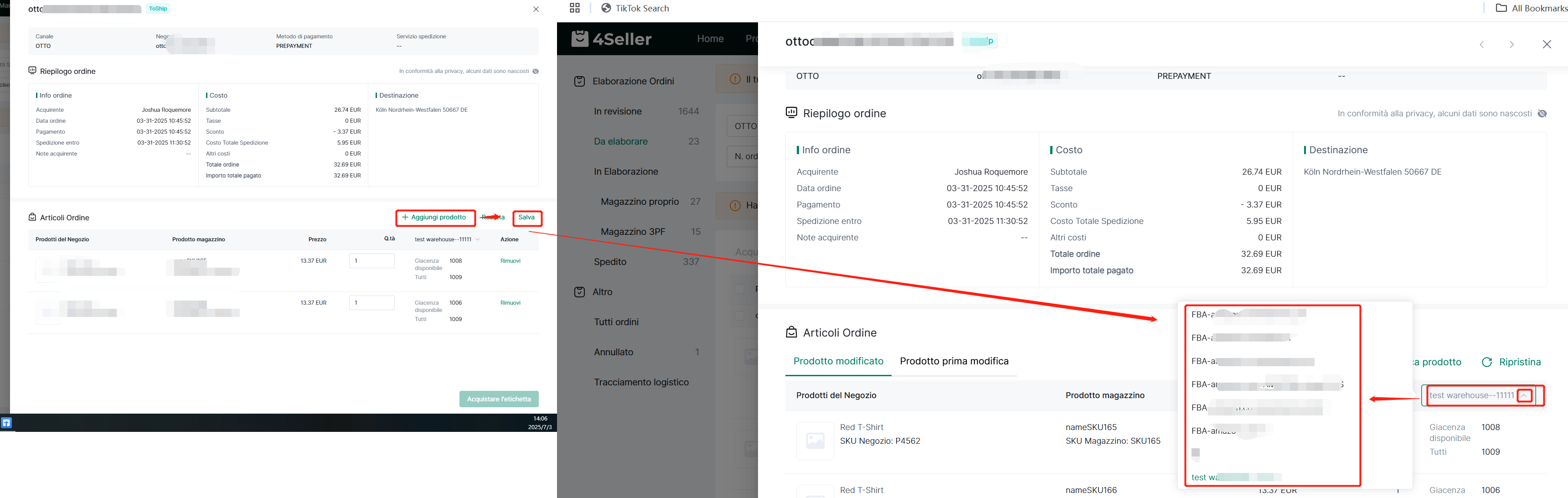This screenshot has height=498, width=1568.
Task: Click test warehouse--11111 select box in right dialog
Action: point(1480,395)
